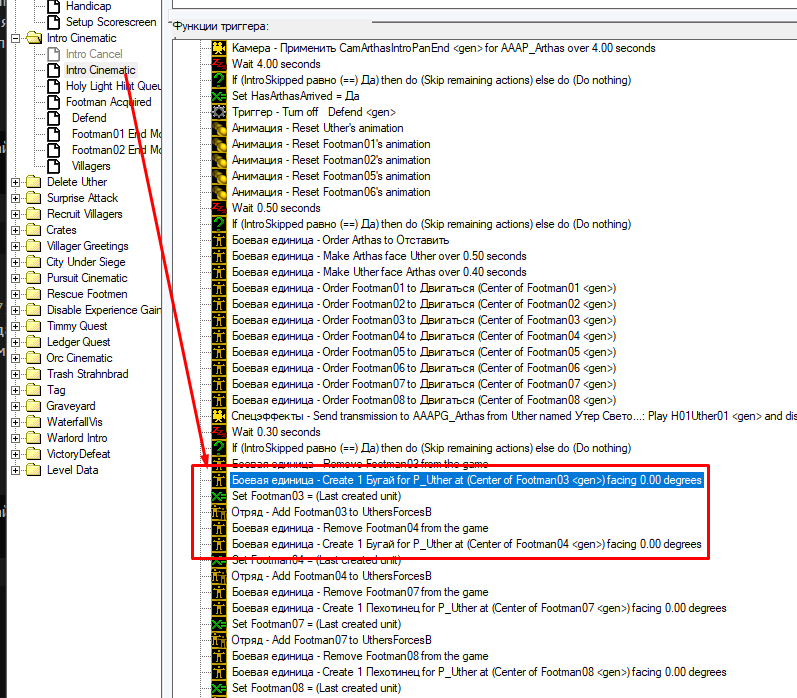Image resolution: width=797 pixels, height=698 pixels.
Task: Expand the Orc Cinematic folder
Action: [x=16, y=358]
